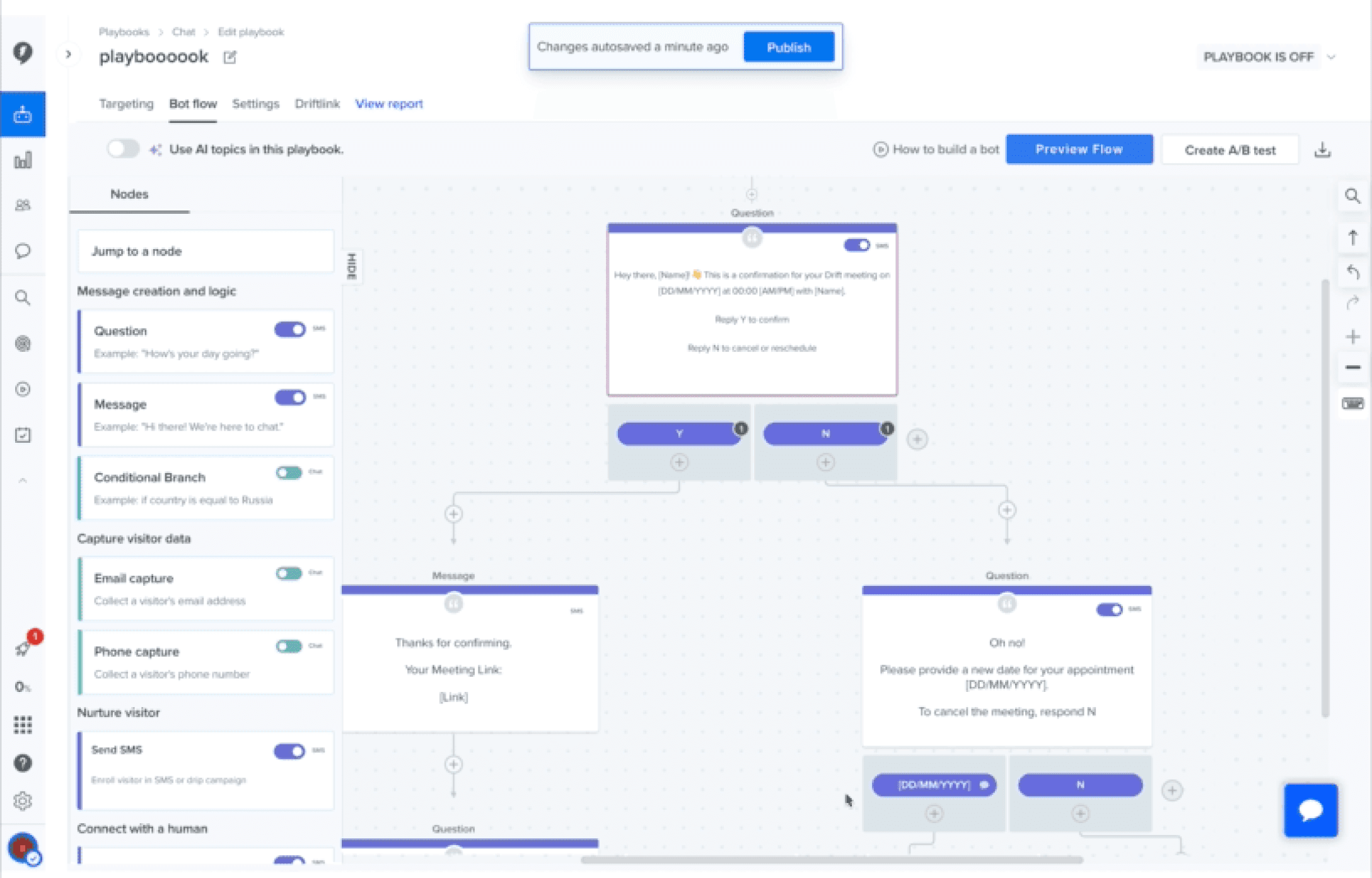Switch to the Settings tab

coord(255,104)
